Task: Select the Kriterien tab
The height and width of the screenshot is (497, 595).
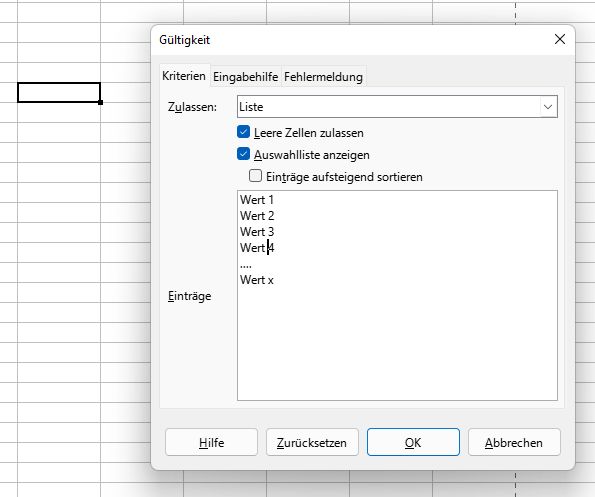Action: (184, 76)
